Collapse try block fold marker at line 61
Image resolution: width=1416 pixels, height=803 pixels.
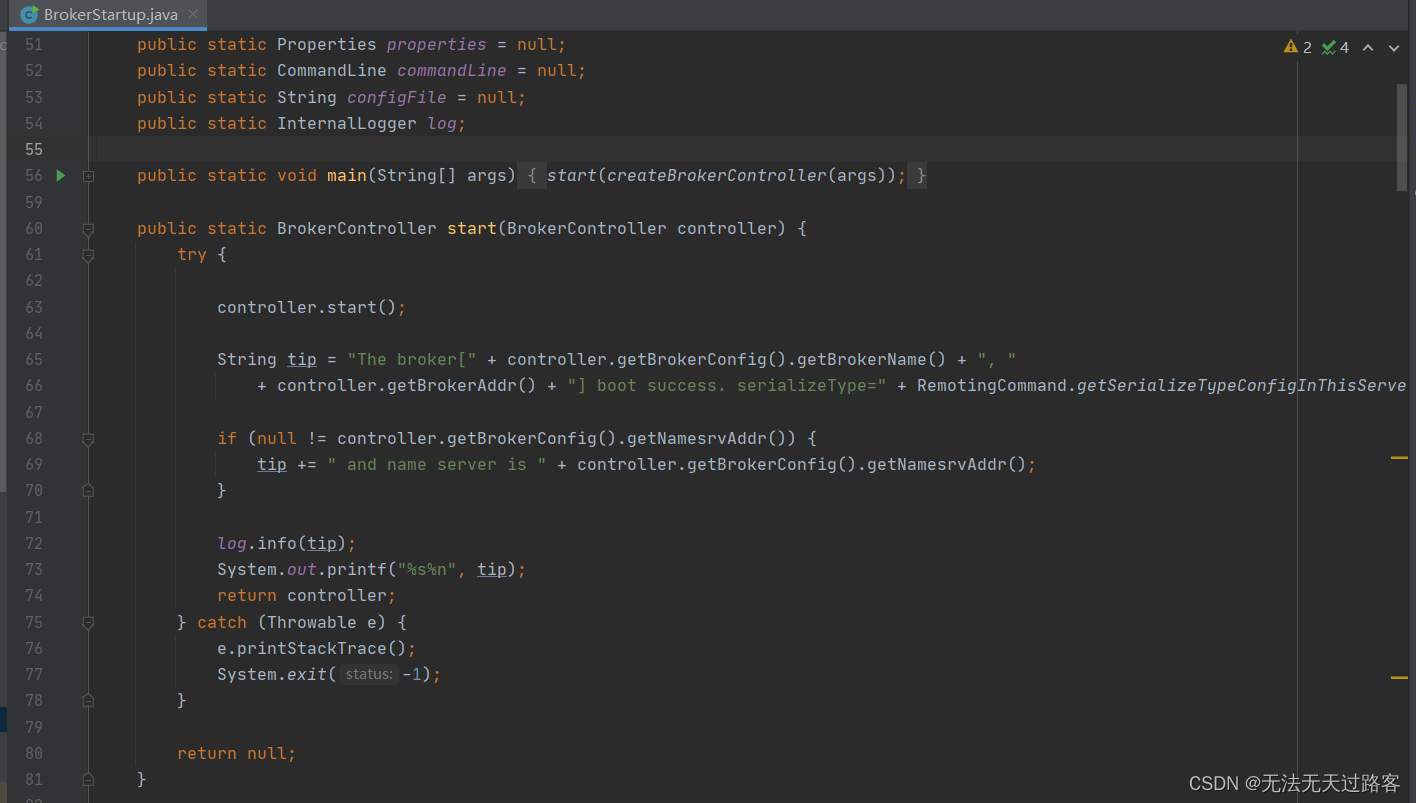[88, 255]
